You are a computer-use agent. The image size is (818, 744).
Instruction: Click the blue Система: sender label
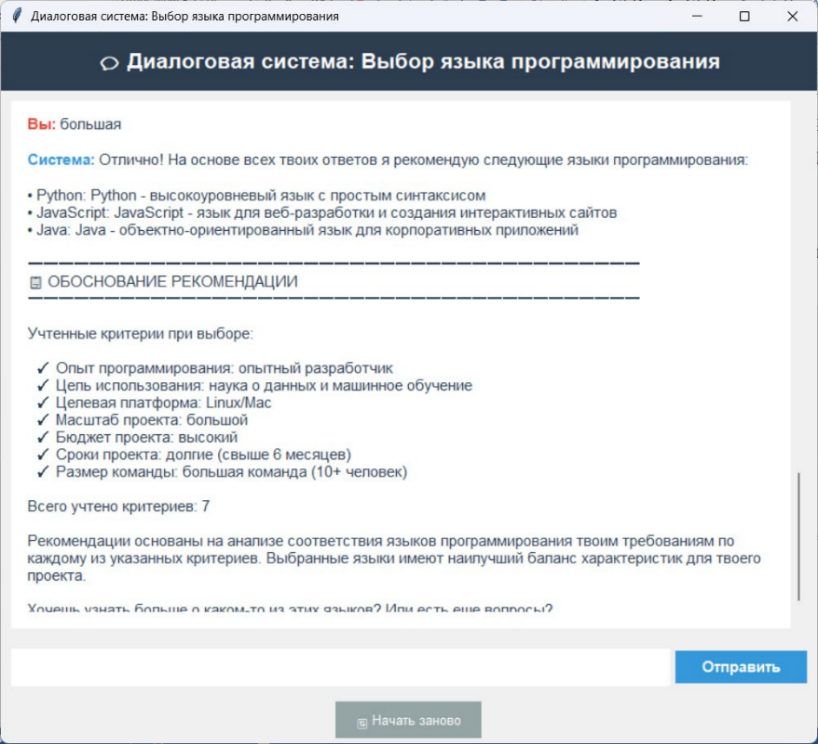pyautogui.click(x=61, y=160)
